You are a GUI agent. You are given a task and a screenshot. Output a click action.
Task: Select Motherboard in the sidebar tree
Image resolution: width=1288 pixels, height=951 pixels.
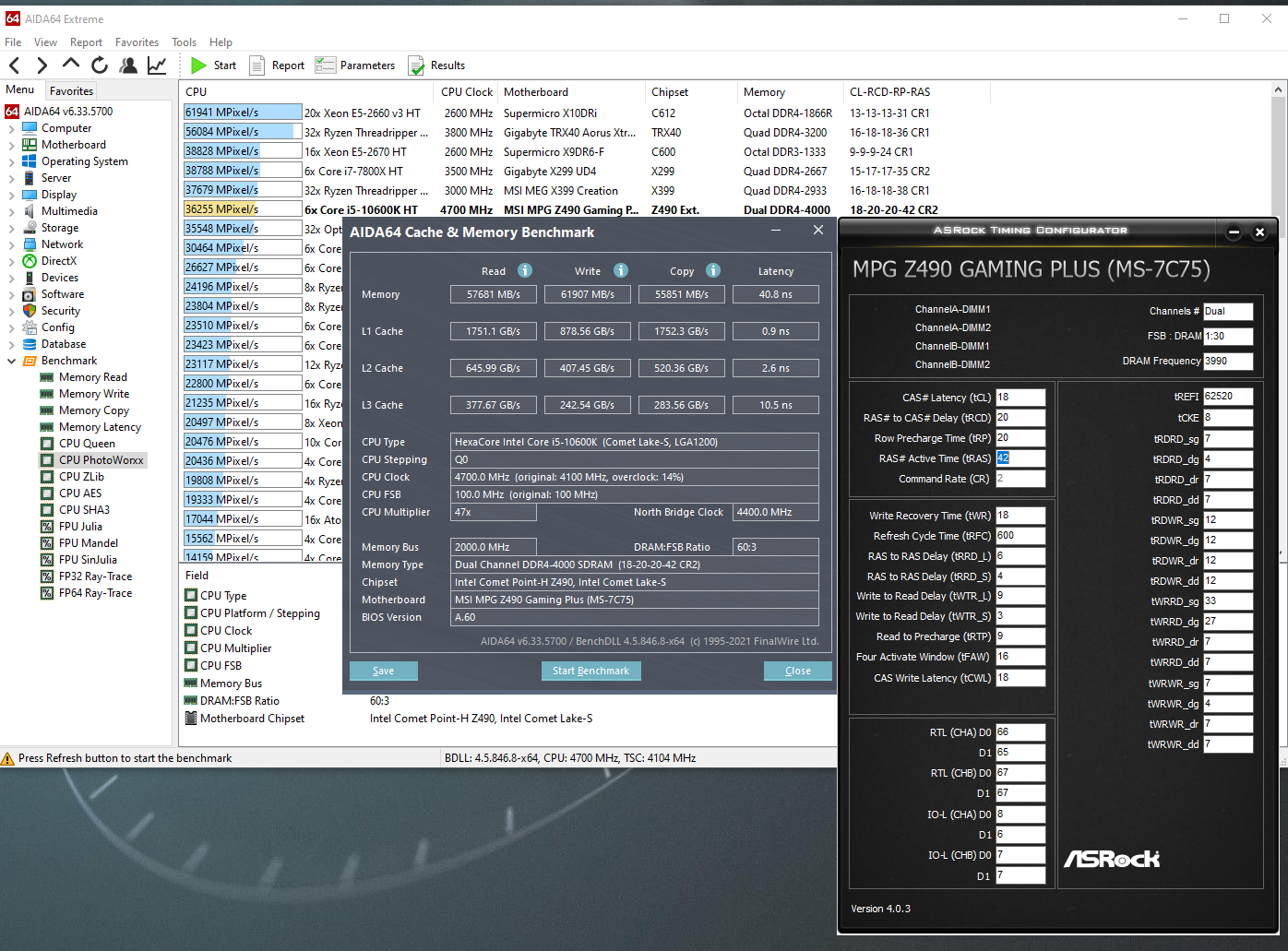74,145
